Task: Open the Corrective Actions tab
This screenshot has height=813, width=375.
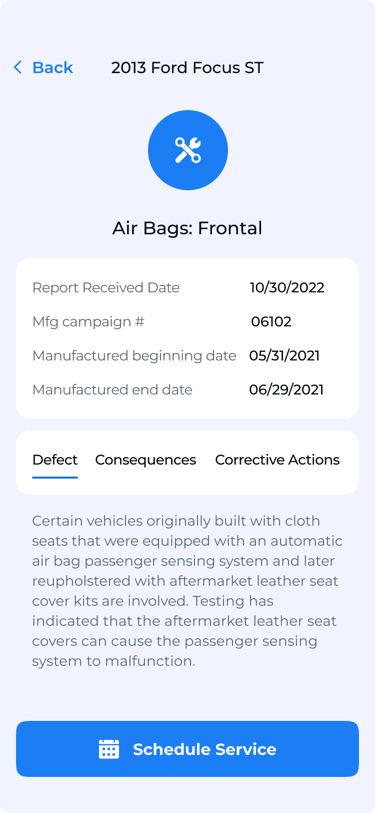Action: click(x=277, y=460)
